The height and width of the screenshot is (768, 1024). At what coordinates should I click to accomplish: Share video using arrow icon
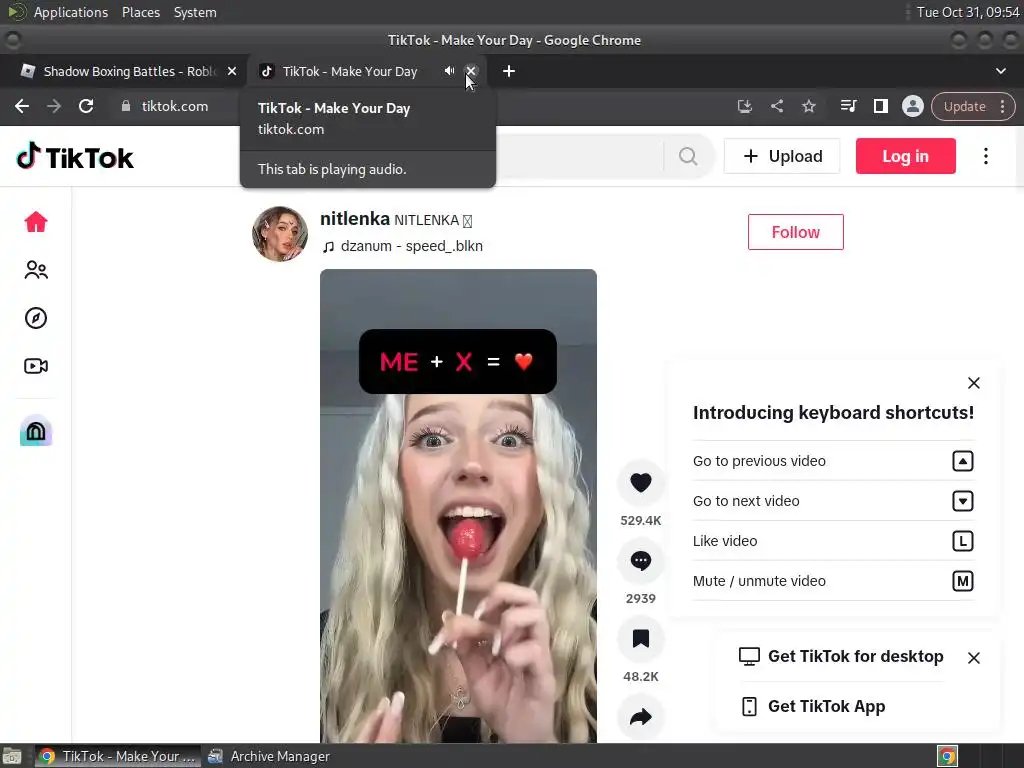coord(641,717)
